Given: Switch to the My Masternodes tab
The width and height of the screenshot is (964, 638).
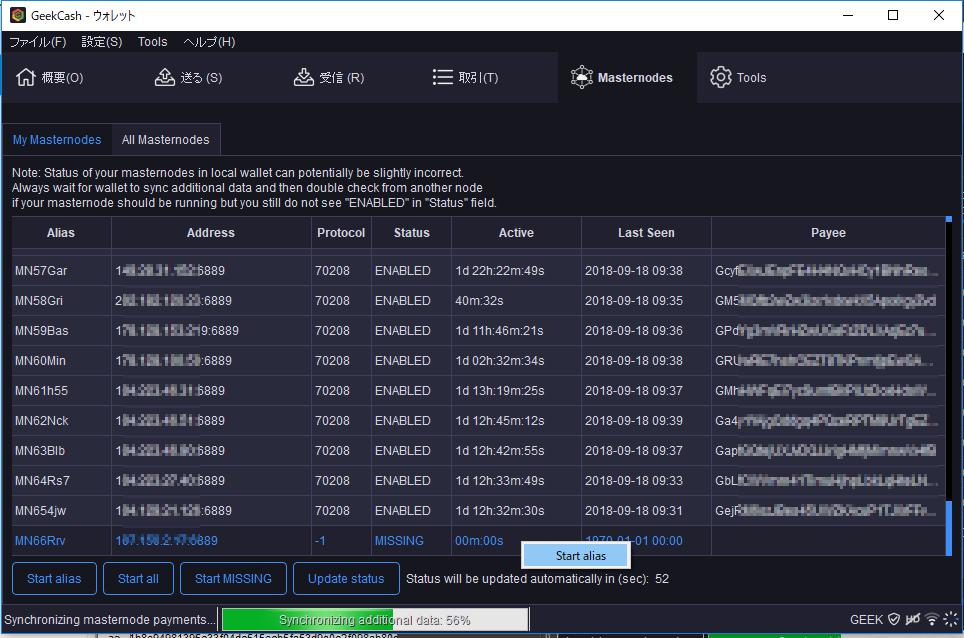Looking at the screenshot, I should pyautogui.click(x=57, y=140).
